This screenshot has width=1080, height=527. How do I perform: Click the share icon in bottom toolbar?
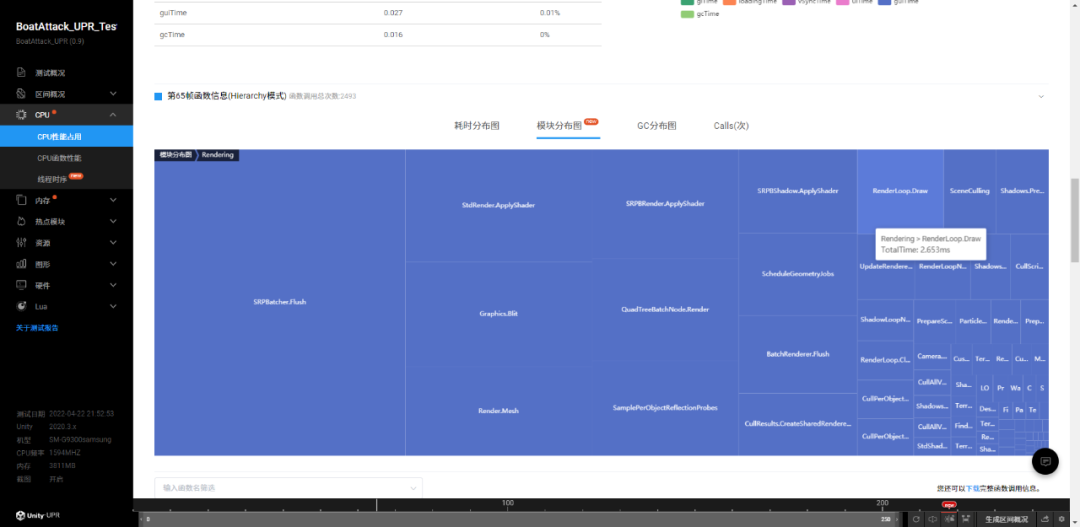1045,519
